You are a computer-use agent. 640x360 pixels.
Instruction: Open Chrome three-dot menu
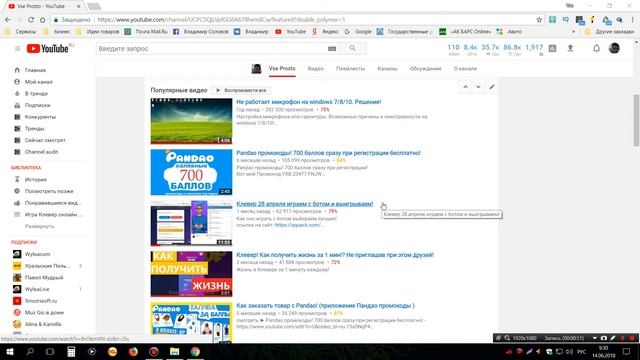(632, 20)
